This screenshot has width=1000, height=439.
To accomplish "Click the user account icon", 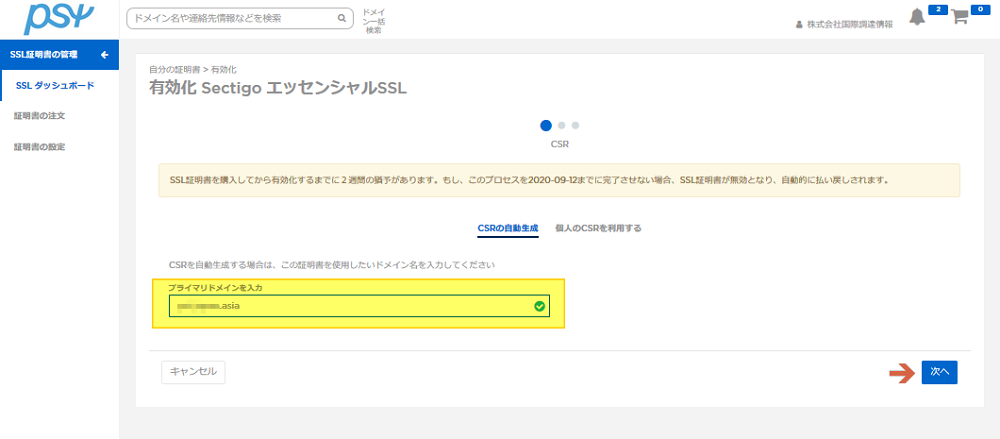I will pos(799,24).
